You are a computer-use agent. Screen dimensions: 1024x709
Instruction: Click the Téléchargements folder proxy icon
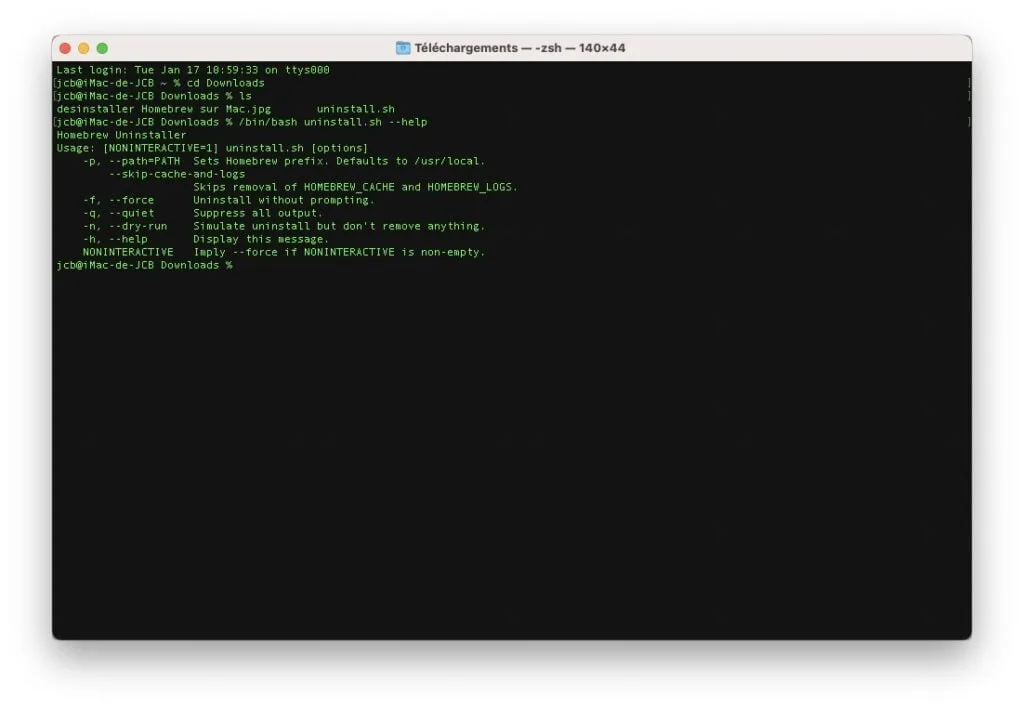pos(402,46)
